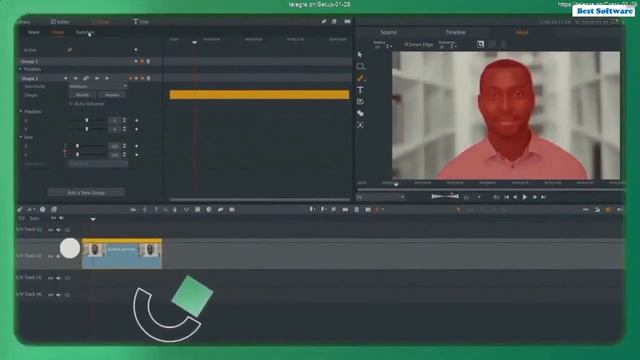Click the Replace shape button
This screenshot has height=360, width=640.
click(x=112, y=95)
